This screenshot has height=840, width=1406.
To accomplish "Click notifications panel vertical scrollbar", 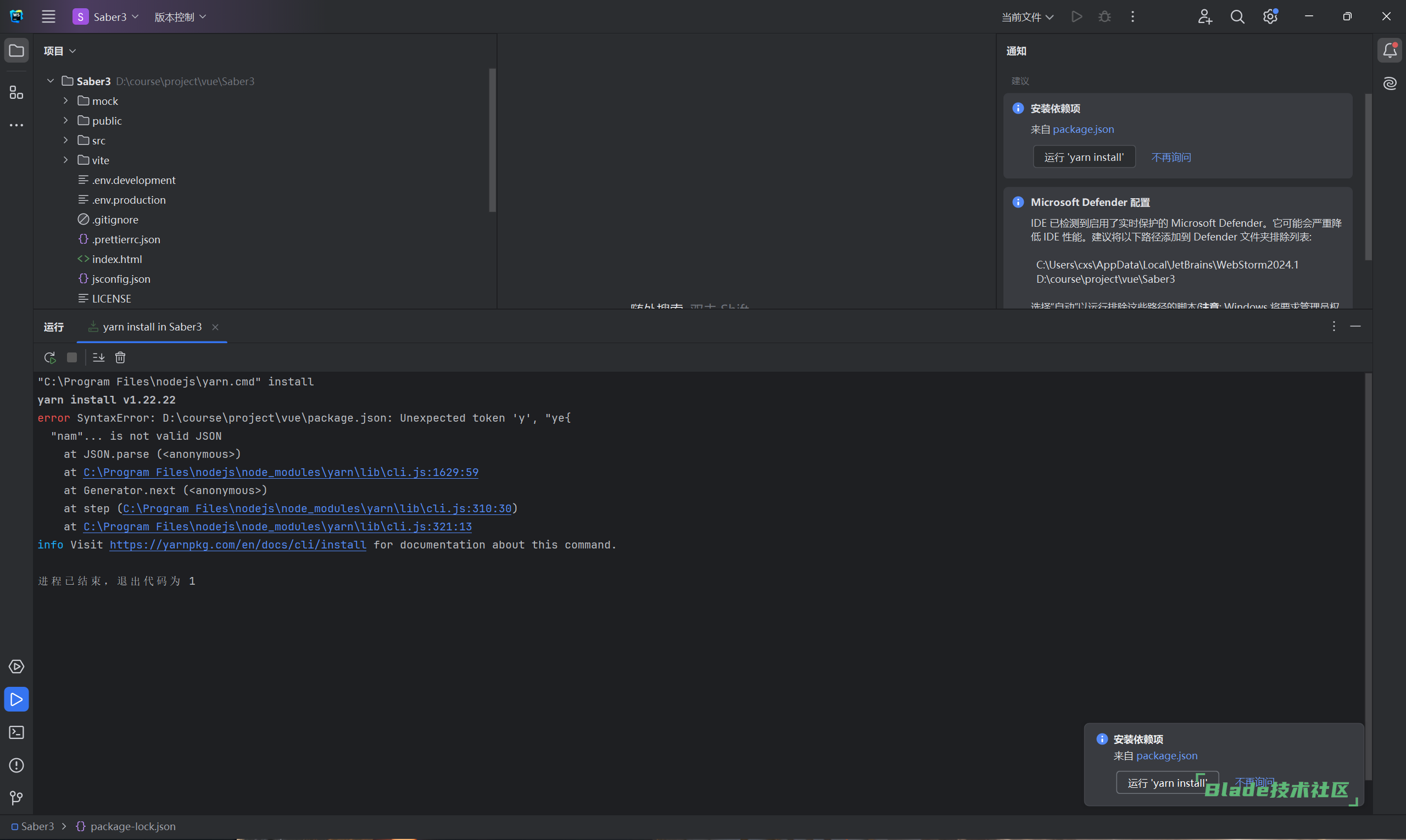I will pos(1368,177).
